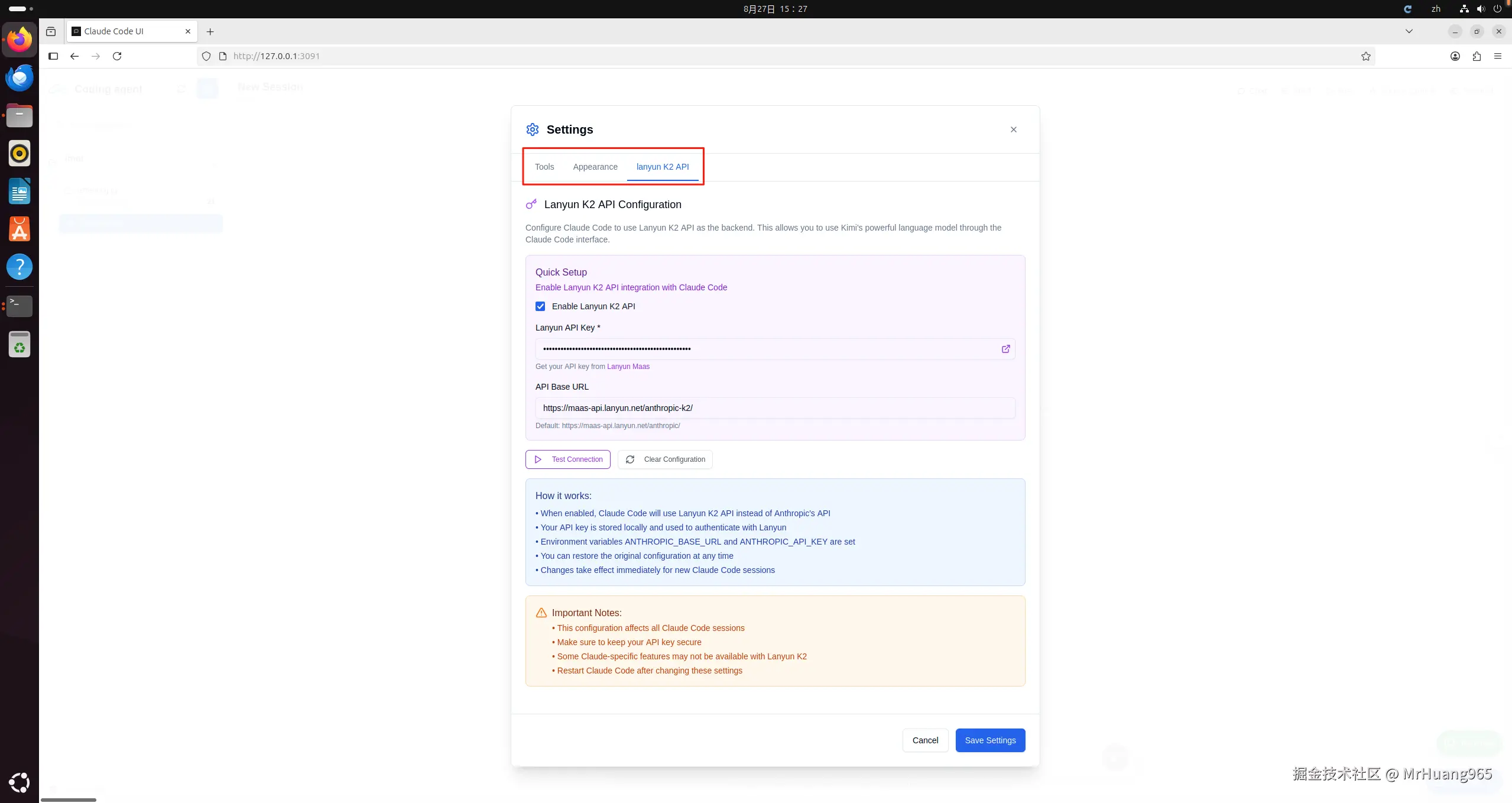Viewport: 1512px width, 803px height.
Task: Close the Settings dialog with X icon
Action: (x=1013, y=129)
